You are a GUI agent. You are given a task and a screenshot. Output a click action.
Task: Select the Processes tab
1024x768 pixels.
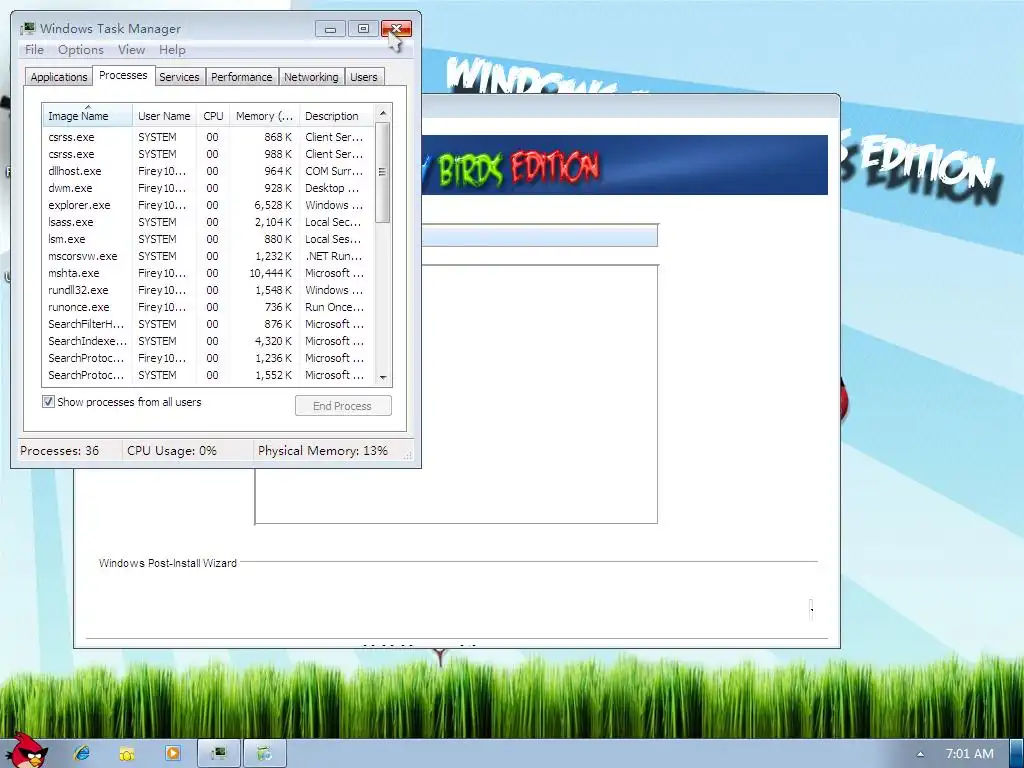coord(123,75)
